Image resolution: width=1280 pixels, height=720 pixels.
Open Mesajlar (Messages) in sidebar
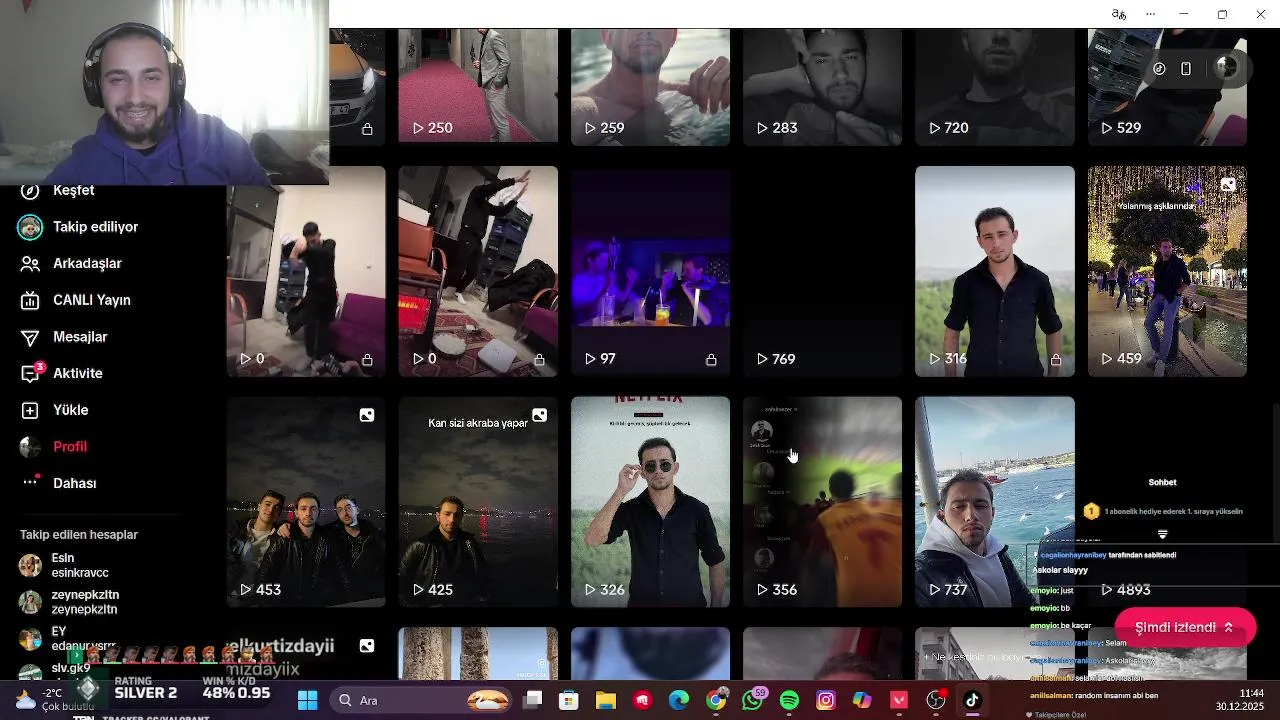(x=65, y=337)
